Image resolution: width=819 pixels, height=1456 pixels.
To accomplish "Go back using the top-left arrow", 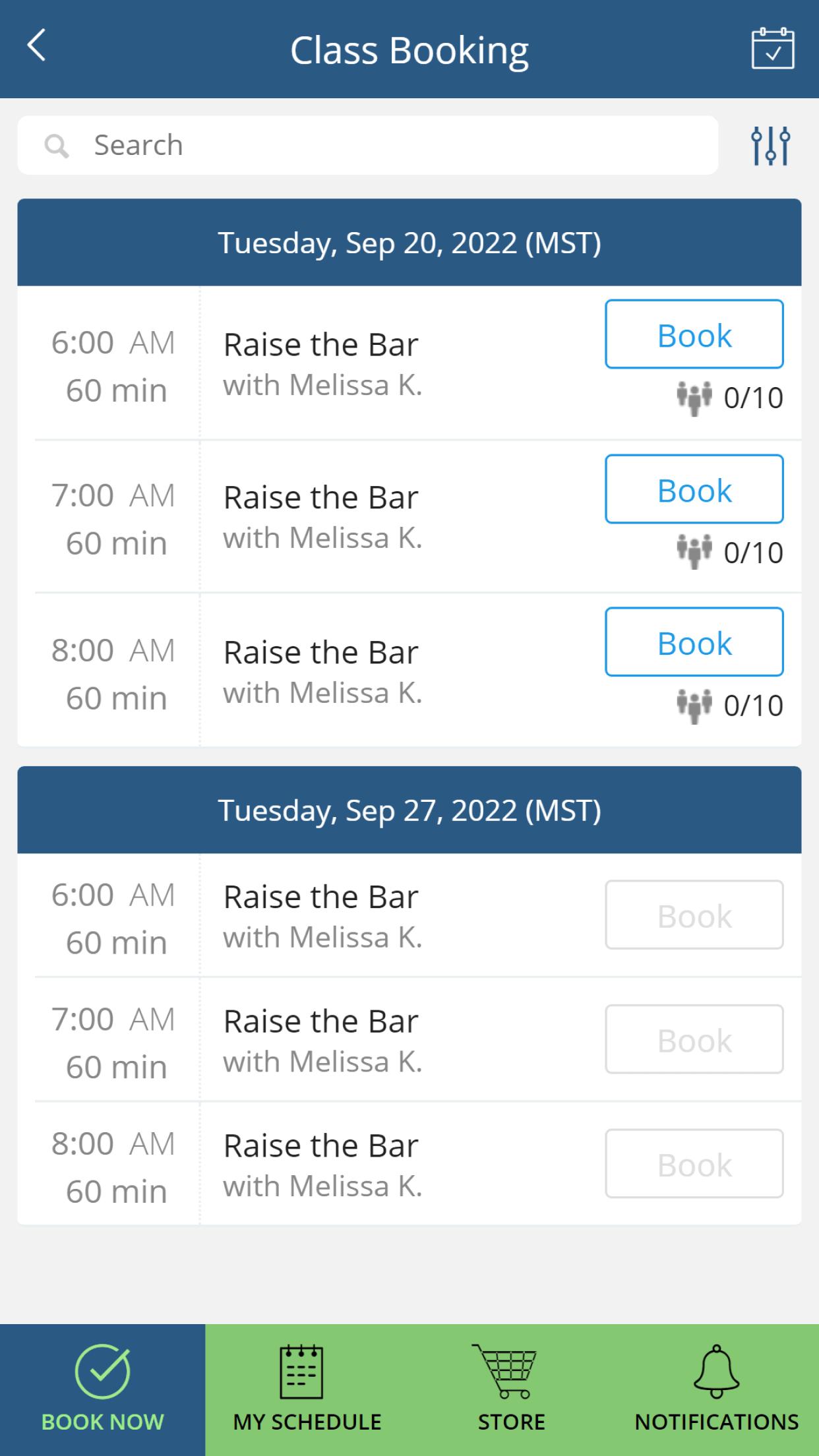I will pos(36,45).
